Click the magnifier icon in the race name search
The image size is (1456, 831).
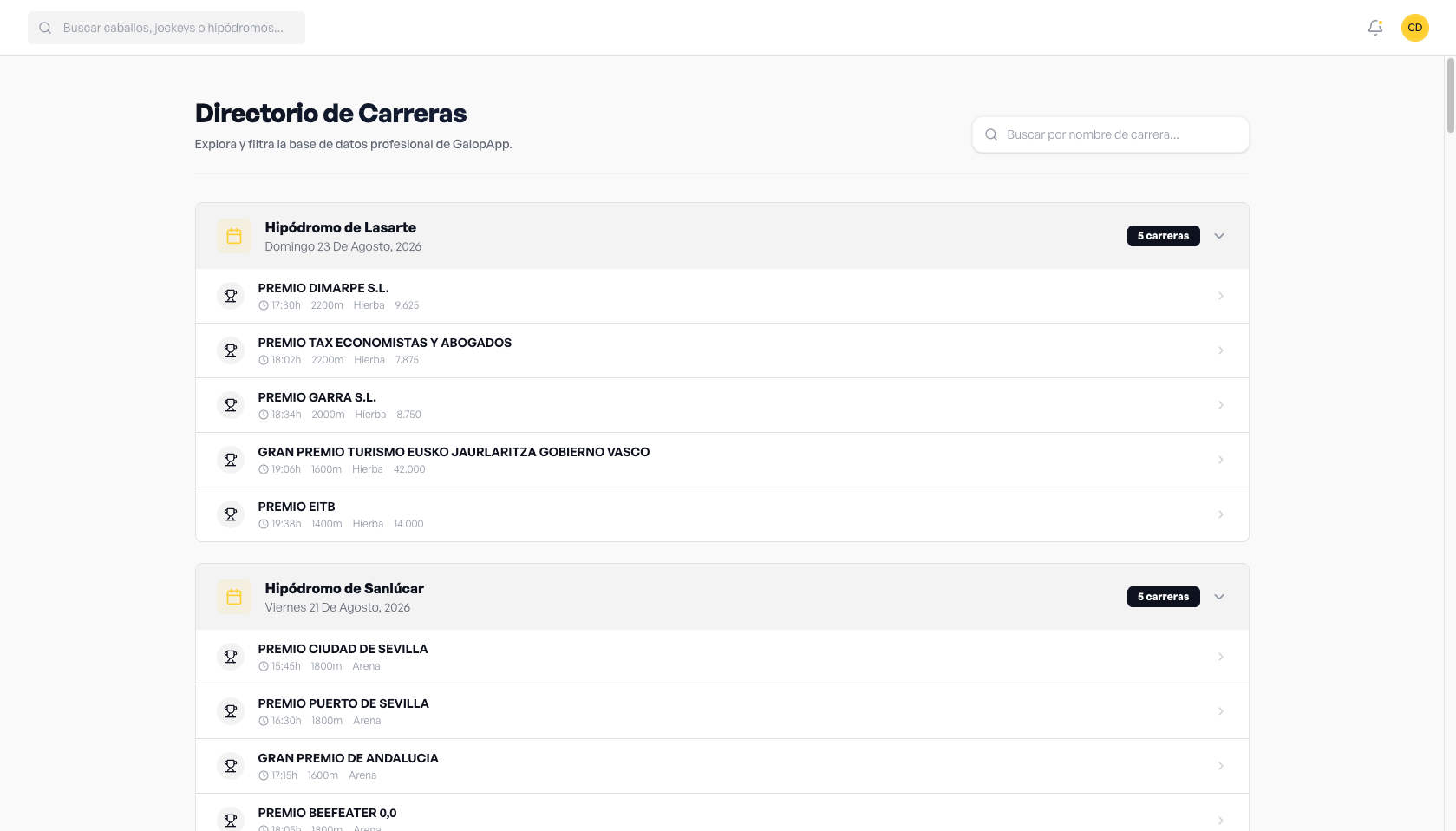[991, 134]
